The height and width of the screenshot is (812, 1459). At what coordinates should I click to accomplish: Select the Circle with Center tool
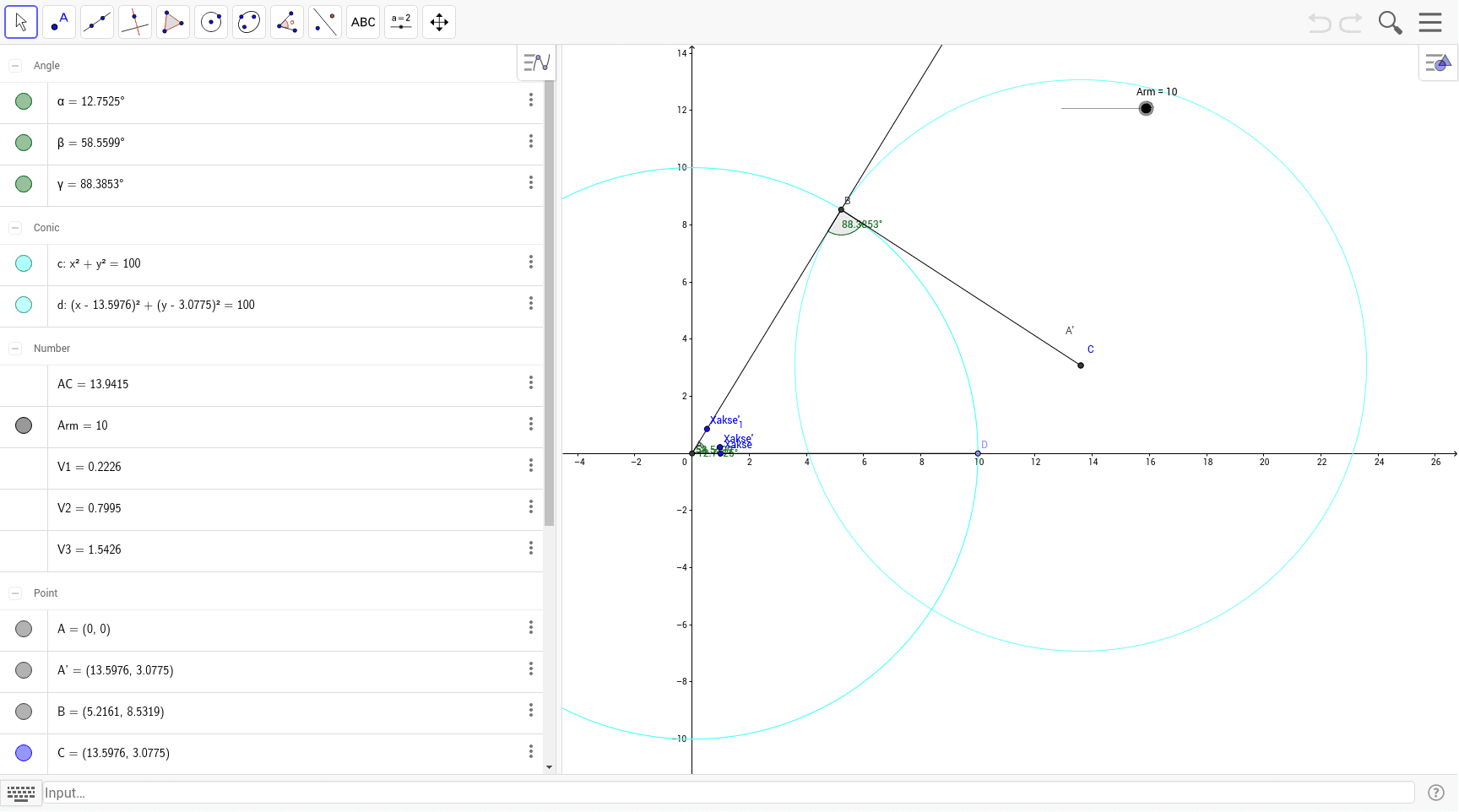211,22
